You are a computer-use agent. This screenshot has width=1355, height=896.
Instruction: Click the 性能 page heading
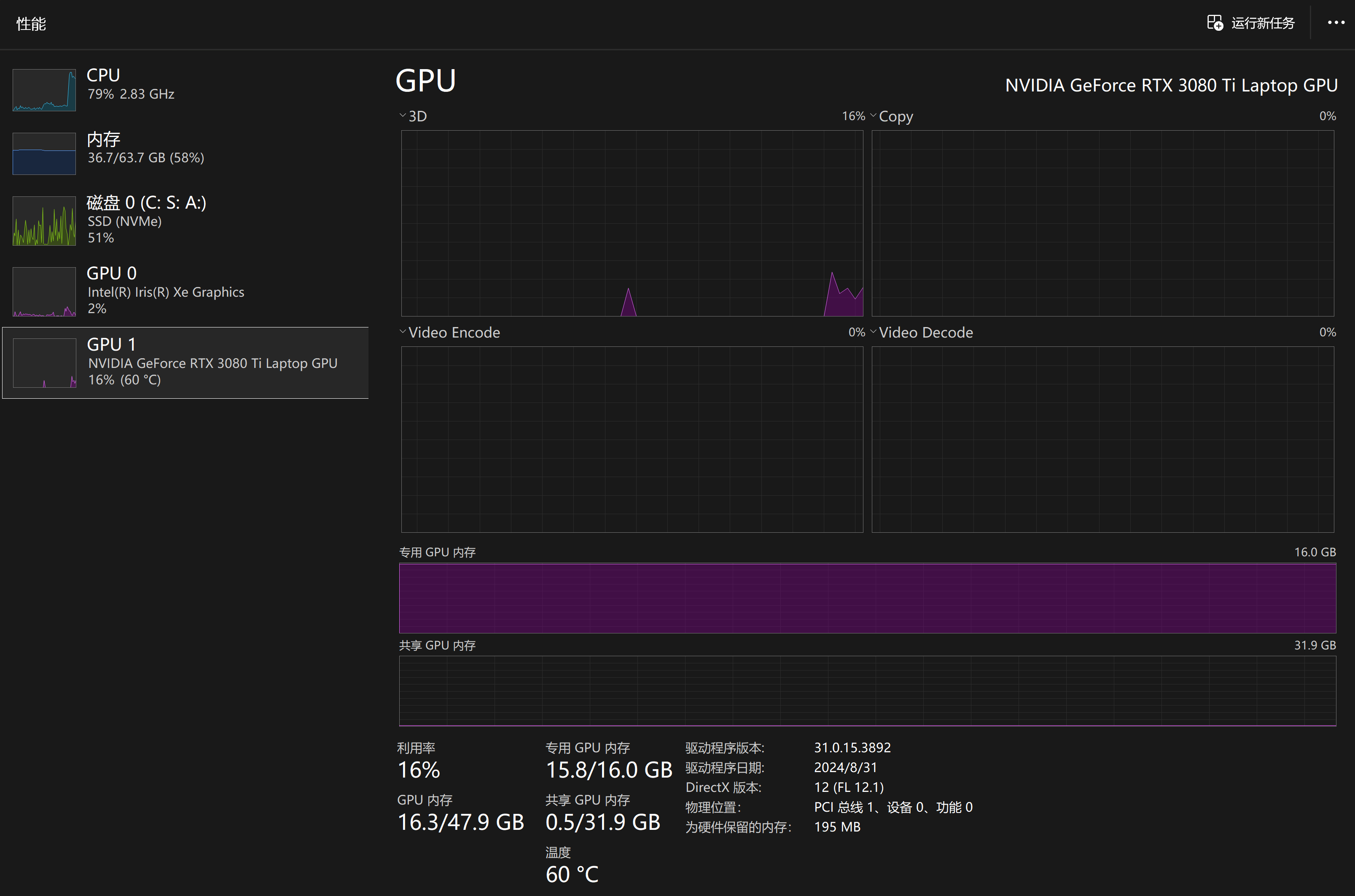click(x=31, y=24)
